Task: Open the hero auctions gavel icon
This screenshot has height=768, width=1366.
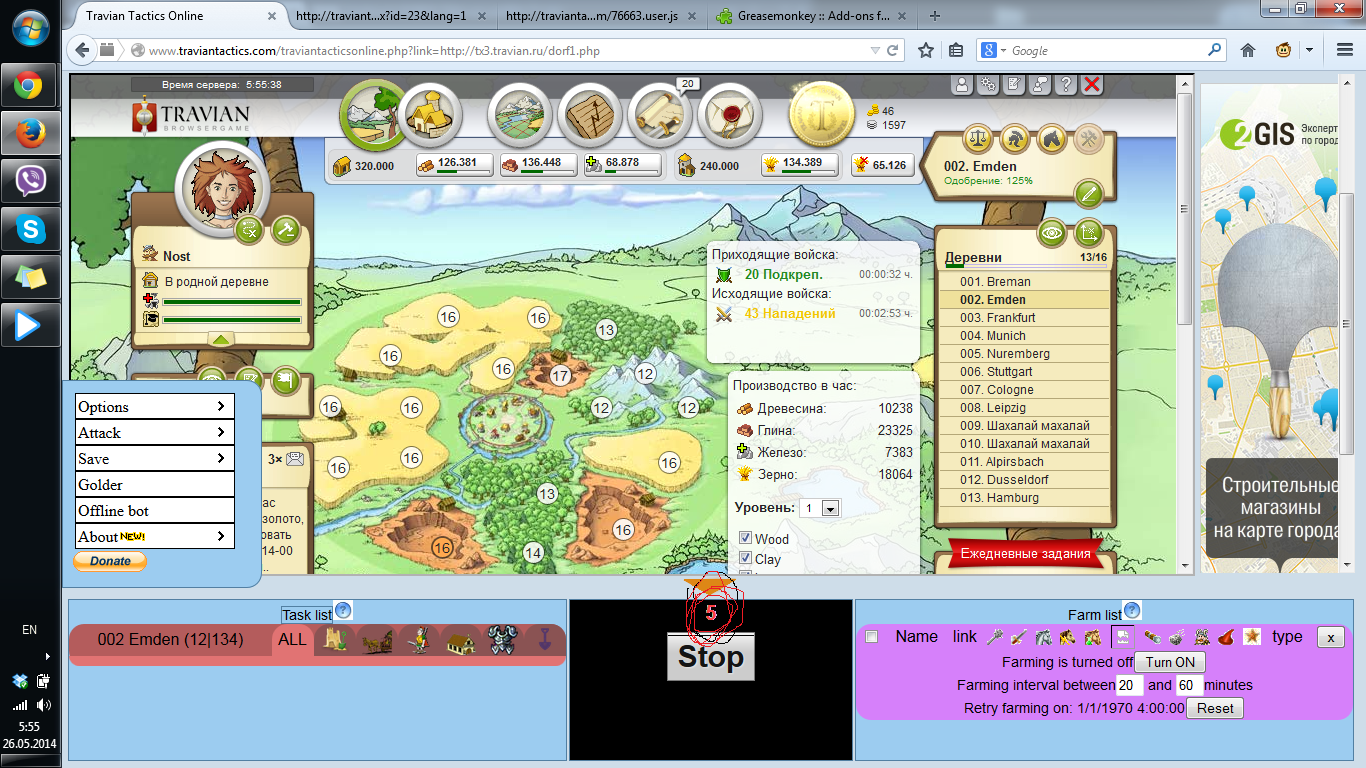Action: click(x=286, y=230)
